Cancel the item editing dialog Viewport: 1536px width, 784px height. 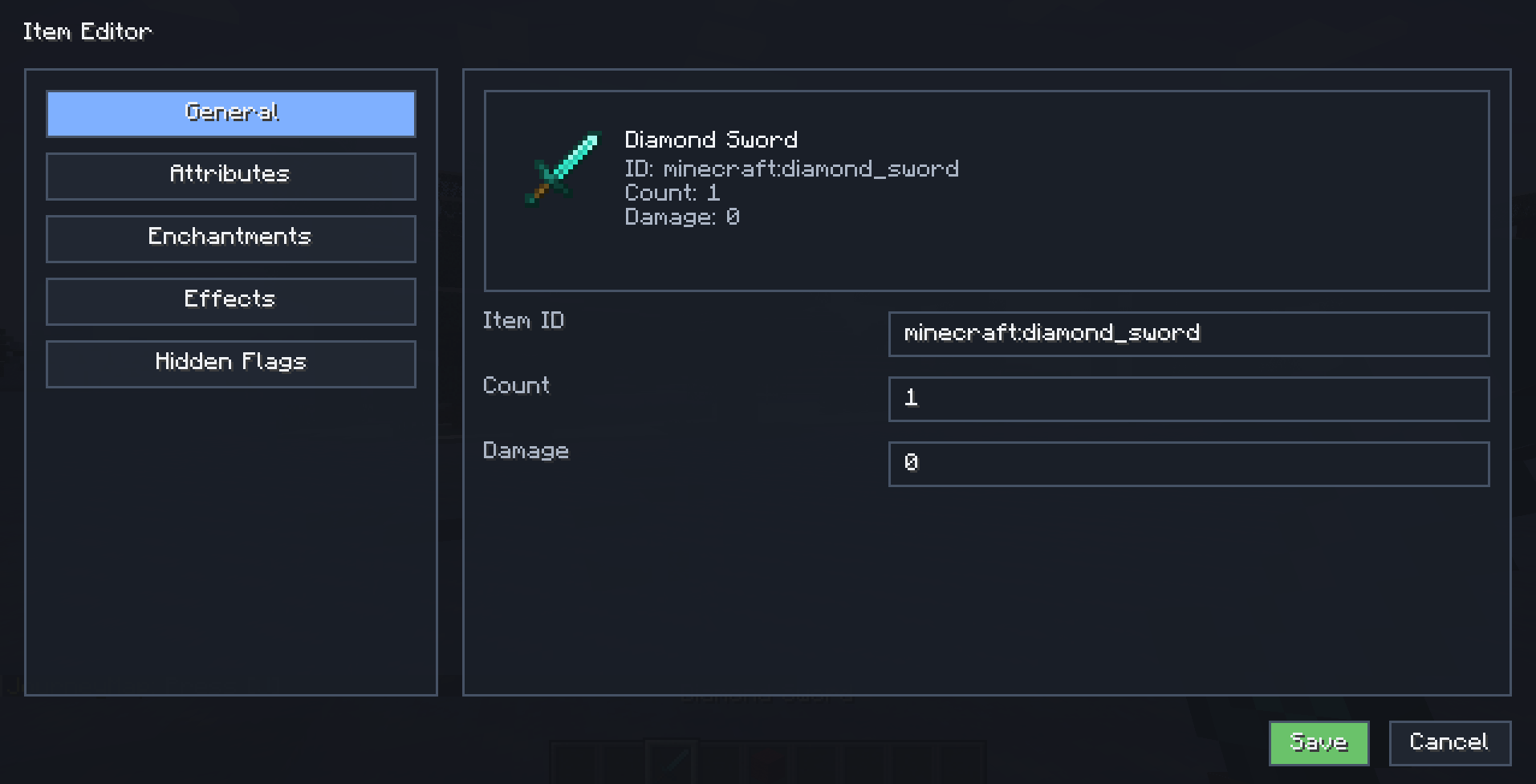pos(1449,743)
